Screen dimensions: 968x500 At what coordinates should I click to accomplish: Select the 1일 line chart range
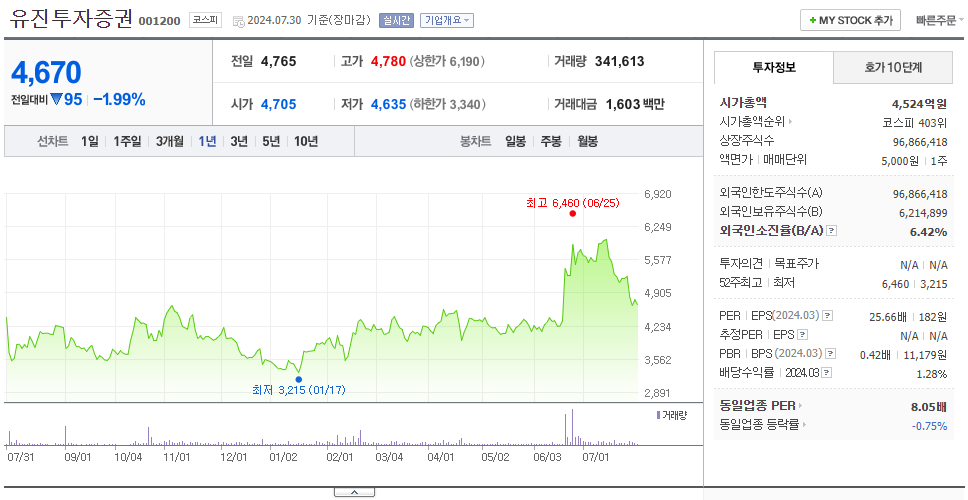[x=90, y=141]
